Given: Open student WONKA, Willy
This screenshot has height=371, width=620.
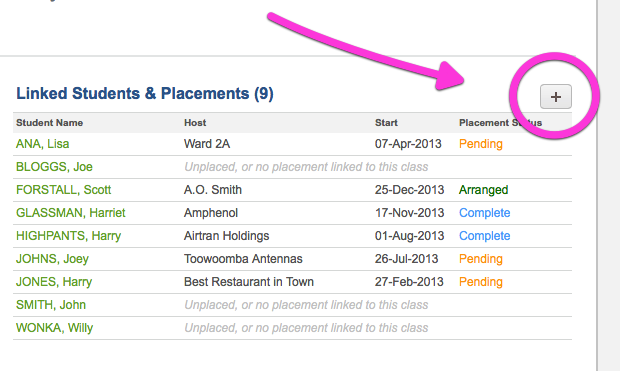Looking at the screenshot, I should coord(54,328).
